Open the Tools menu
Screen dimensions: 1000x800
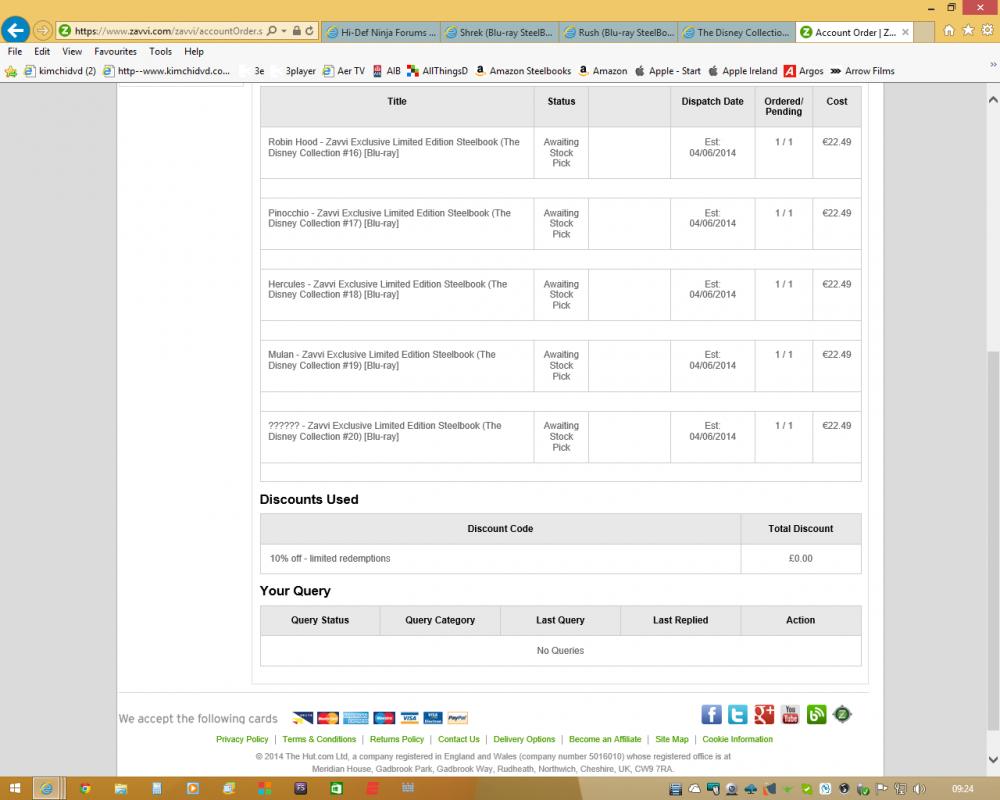(161, 52)
